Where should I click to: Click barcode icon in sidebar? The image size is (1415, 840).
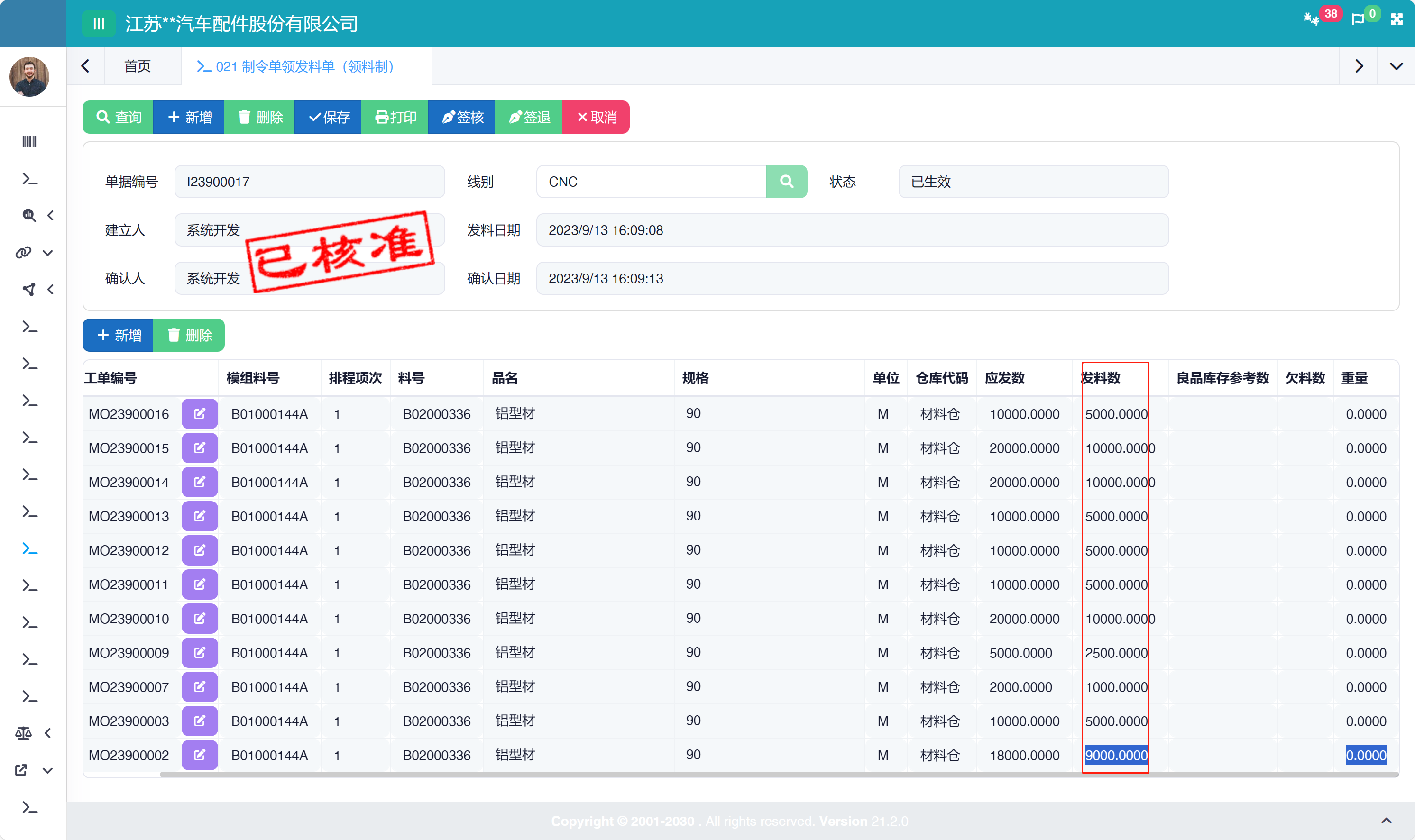[x=29, y=142]
